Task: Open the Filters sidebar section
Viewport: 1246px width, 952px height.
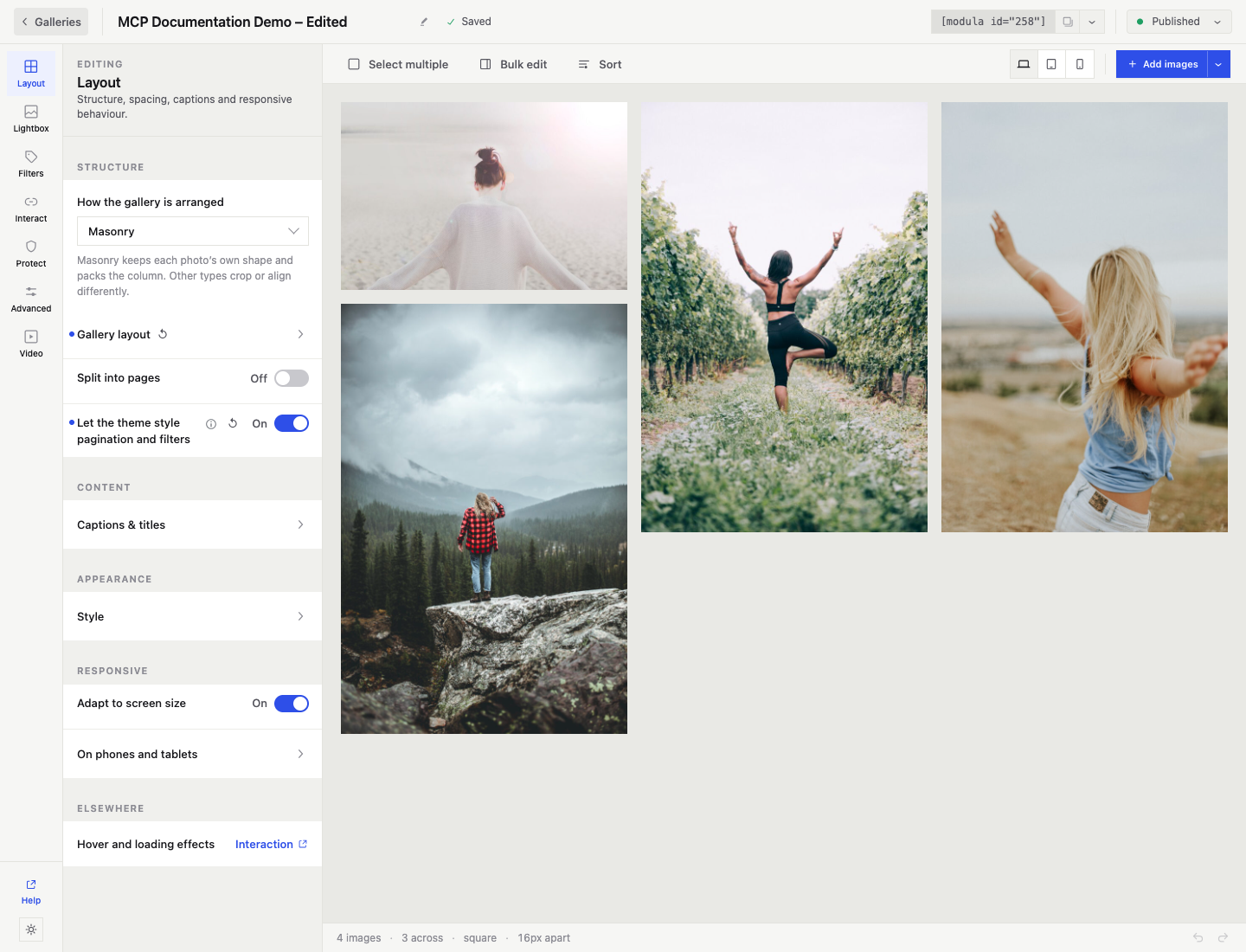Action: pos(31,163)
